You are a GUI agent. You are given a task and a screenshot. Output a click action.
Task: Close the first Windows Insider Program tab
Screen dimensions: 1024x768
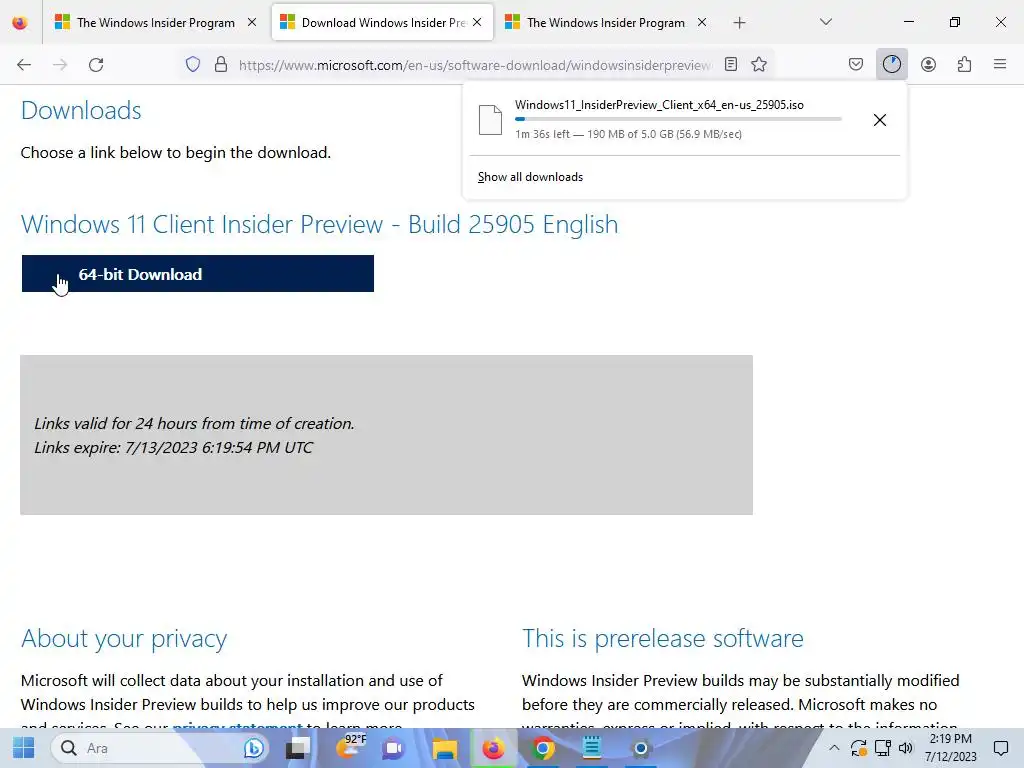point(252,22)
